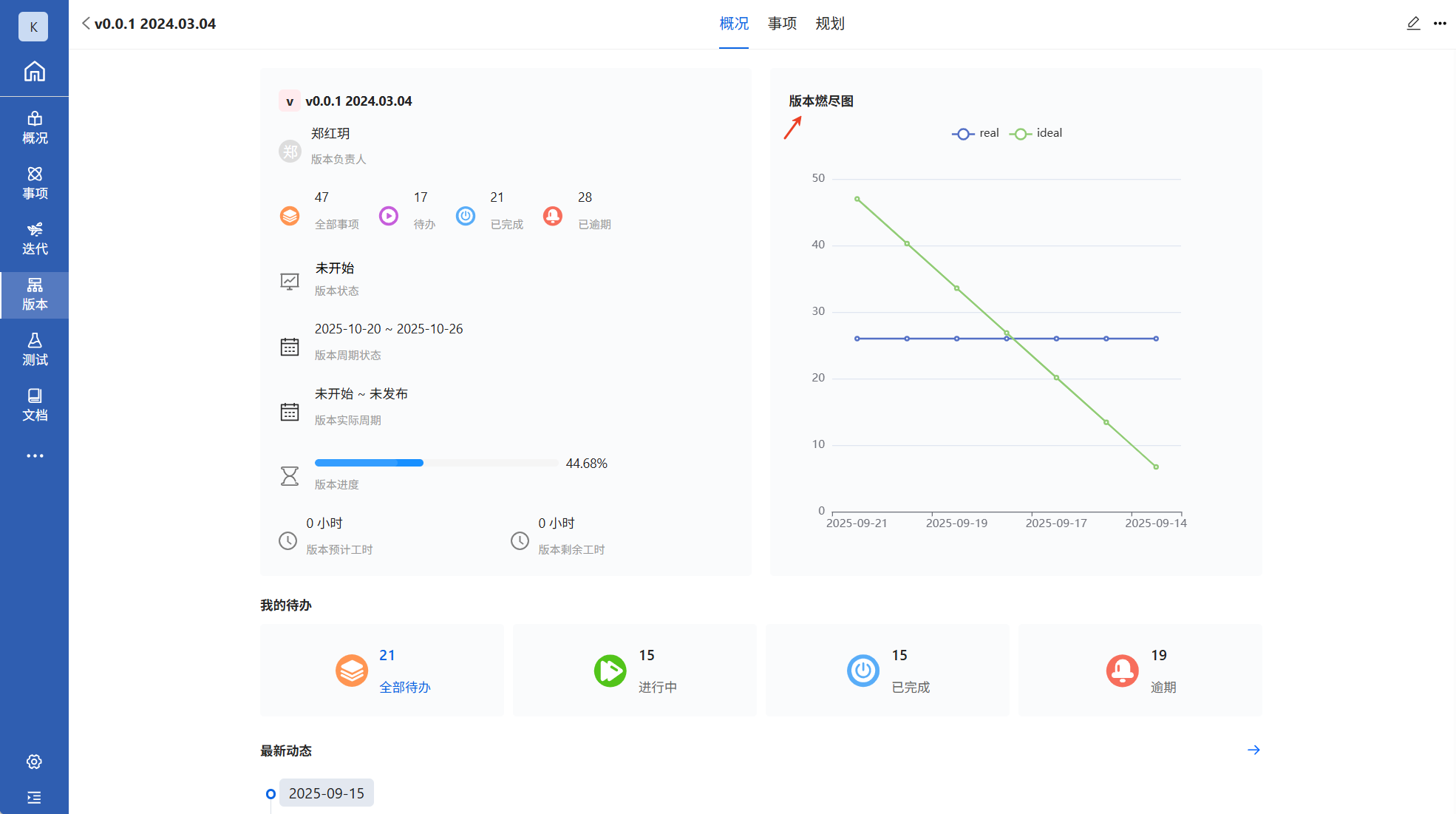This screenshot has height=814, width=1456.
Task: Toggle the real series legend
Action: click(976, 133)
